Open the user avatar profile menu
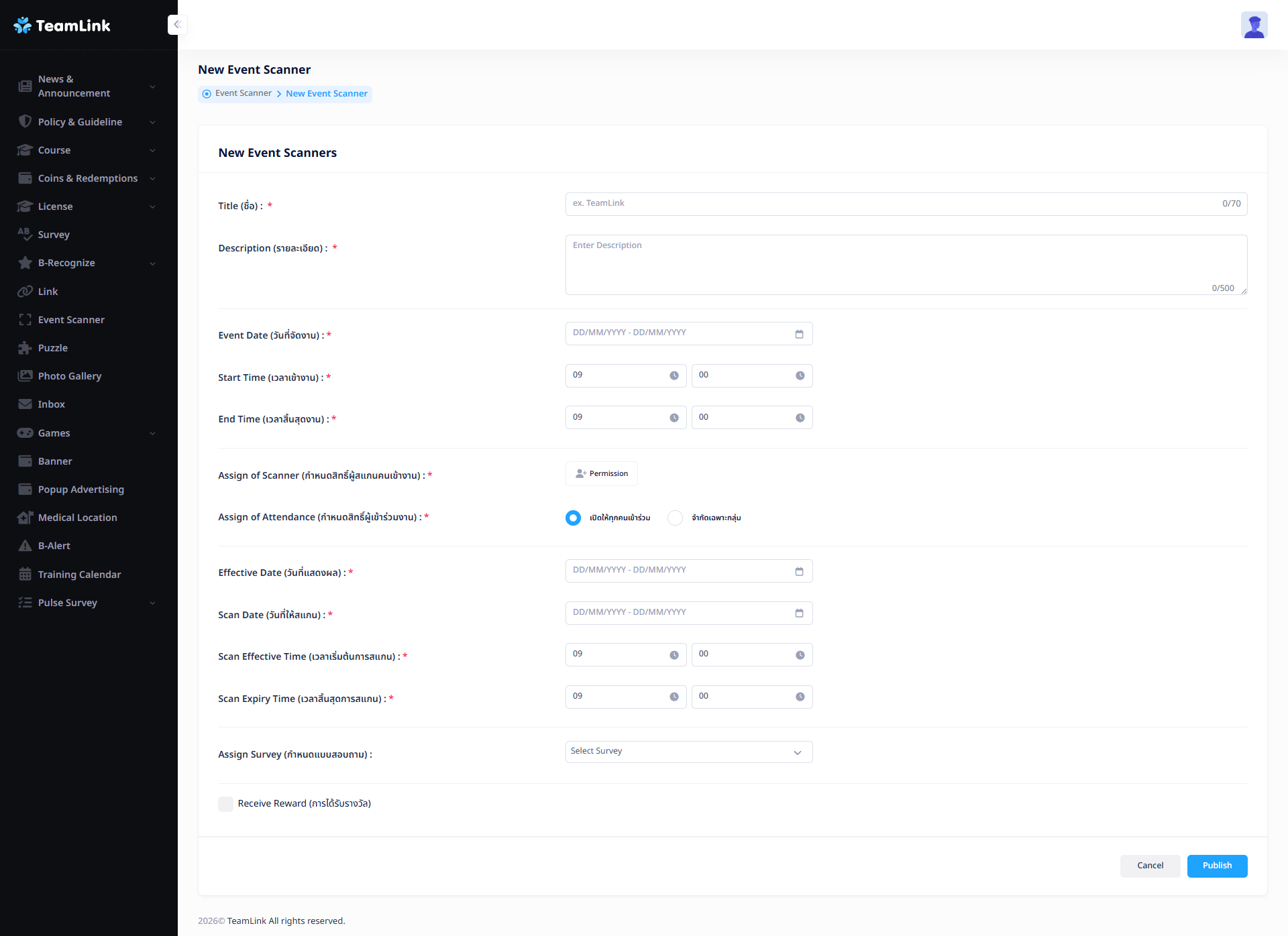 (1253, 25)
